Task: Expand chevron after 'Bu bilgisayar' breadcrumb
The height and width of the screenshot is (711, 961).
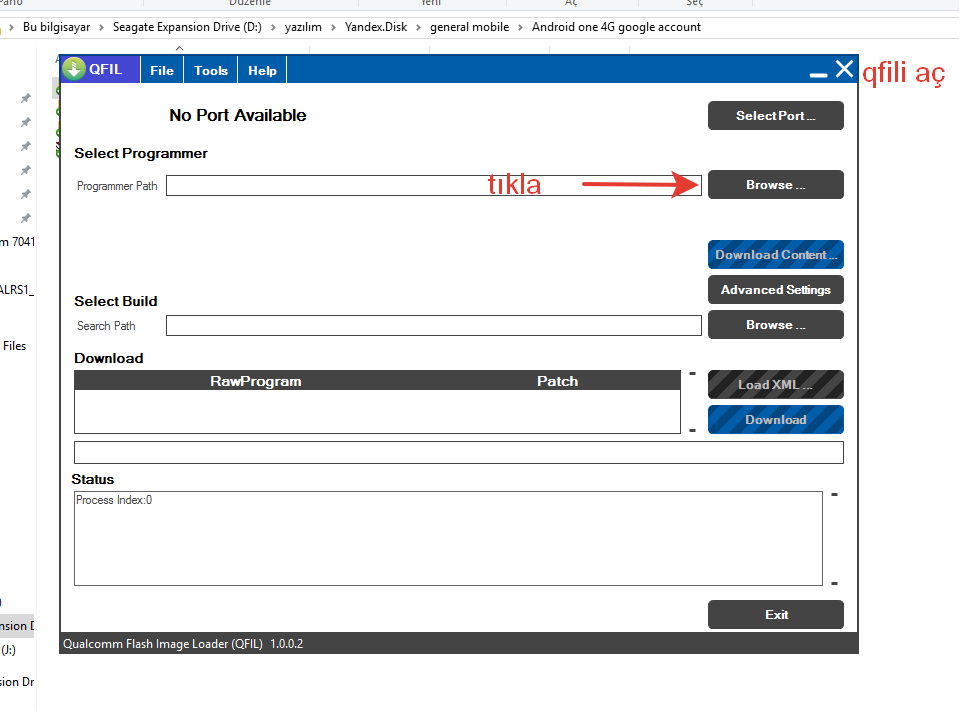Action: [101, 28]
